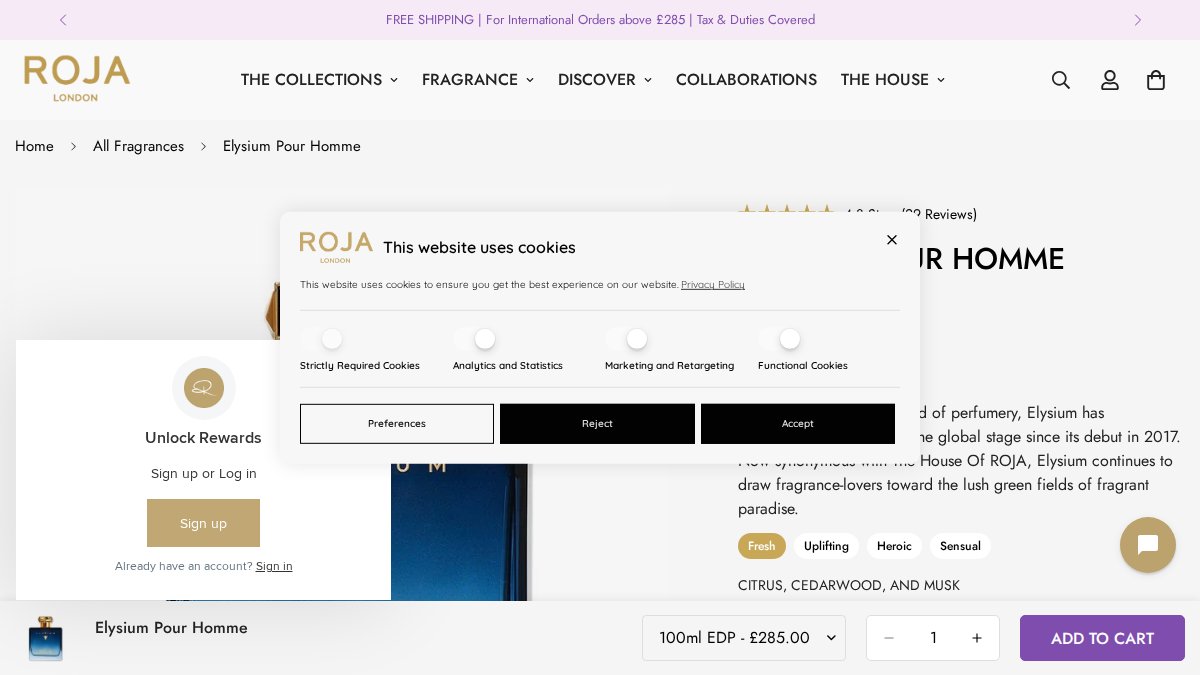Image resolution: width=1200 pixels, height=675 pixels.
Task: Click the rewards emblem icon
Action: 204,388
